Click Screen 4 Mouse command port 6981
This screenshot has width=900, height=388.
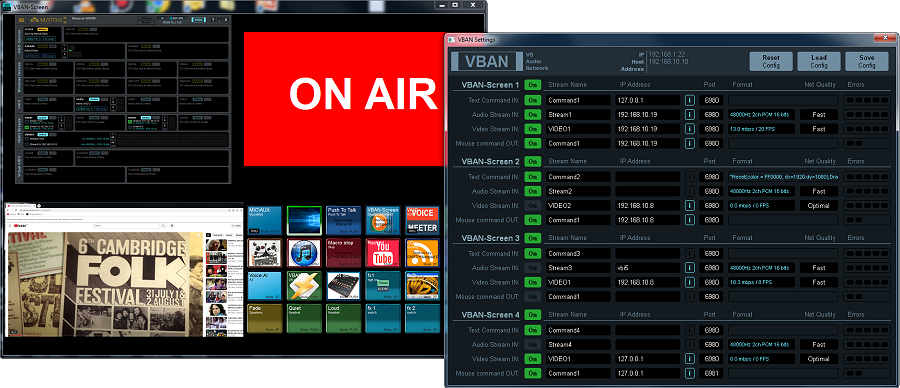[x=711, y=374]
